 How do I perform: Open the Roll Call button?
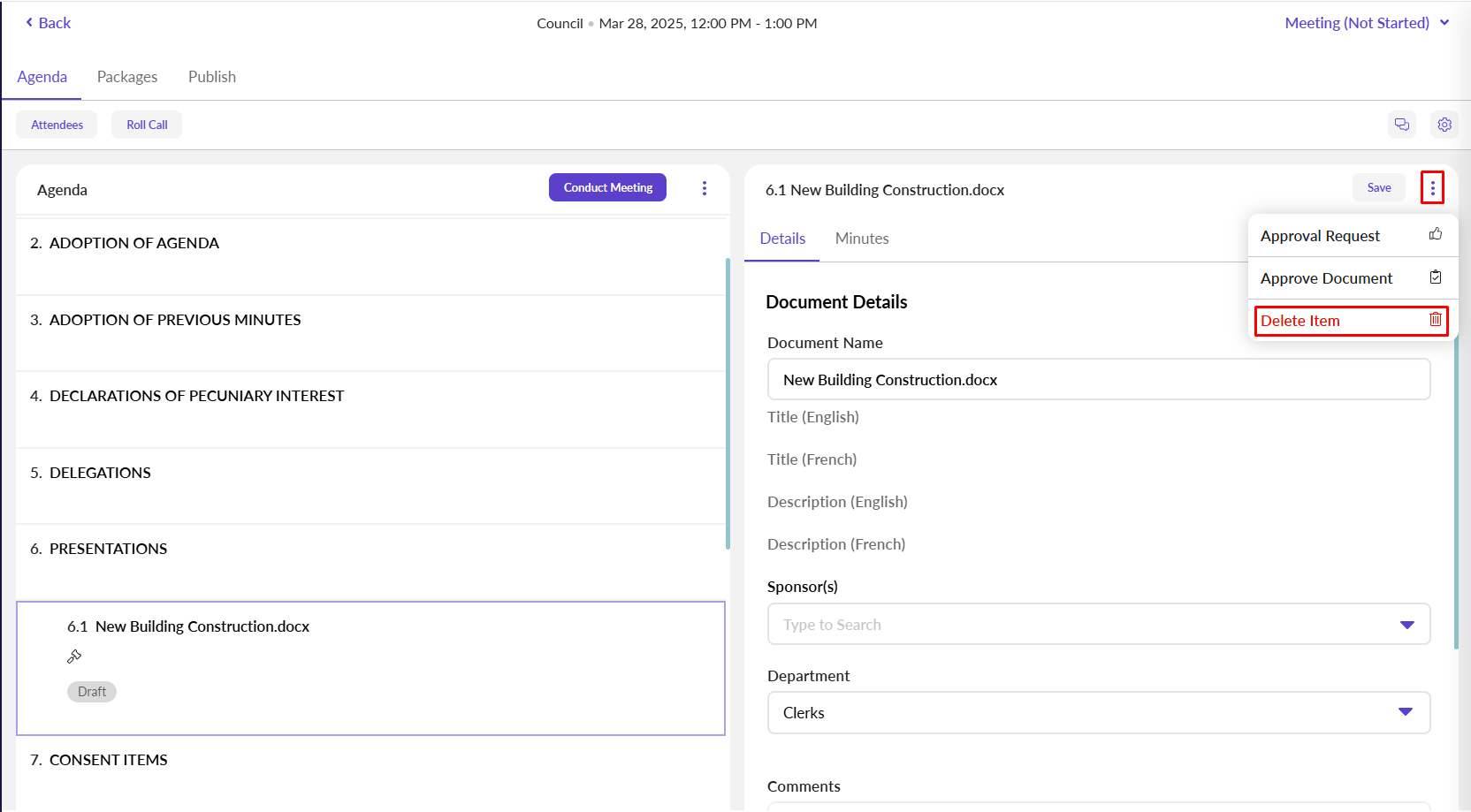(x=147, y=125)
